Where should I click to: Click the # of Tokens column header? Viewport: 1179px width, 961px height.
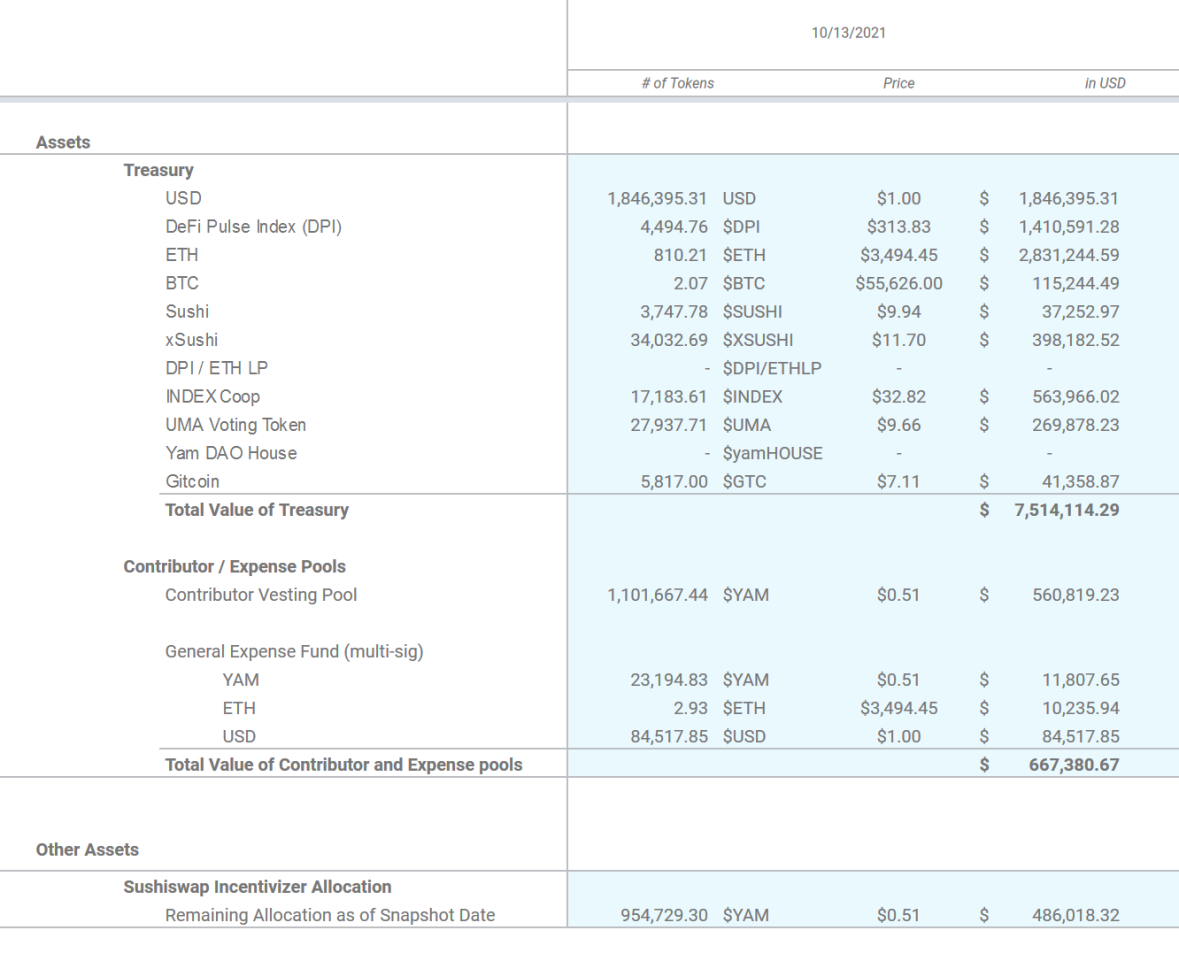coord(679,83)
